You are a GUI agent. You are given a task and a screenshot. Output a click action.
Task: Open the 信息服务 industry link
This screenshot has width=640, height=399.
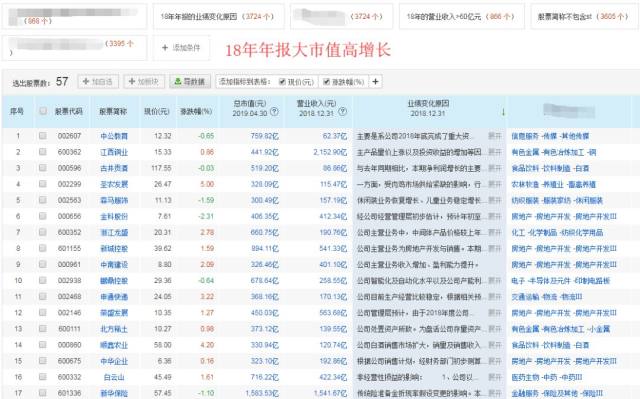pos(525,136)
